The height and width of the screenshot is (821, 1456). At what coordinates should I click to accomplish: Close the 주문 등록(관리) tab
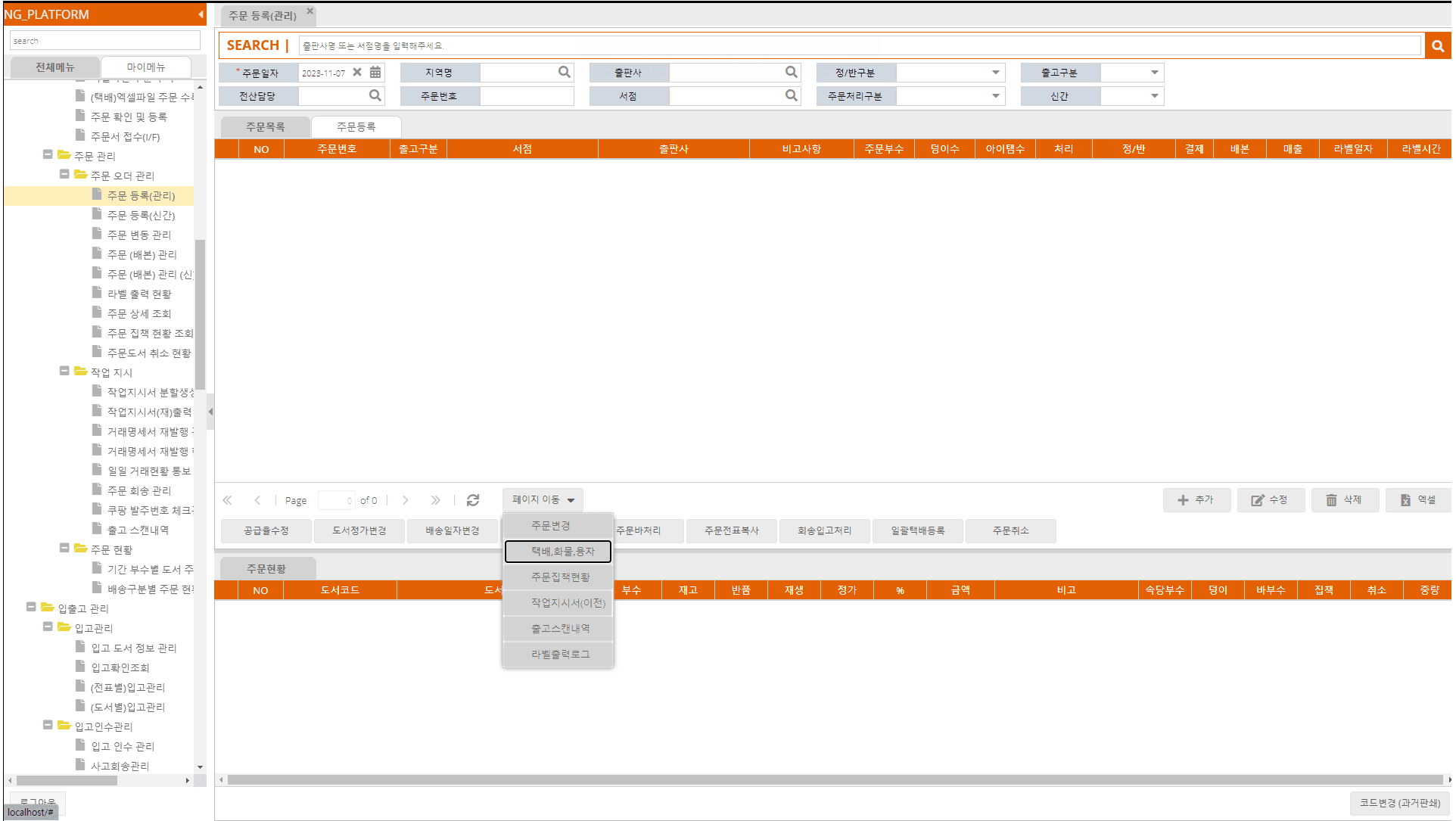[310, 11]
